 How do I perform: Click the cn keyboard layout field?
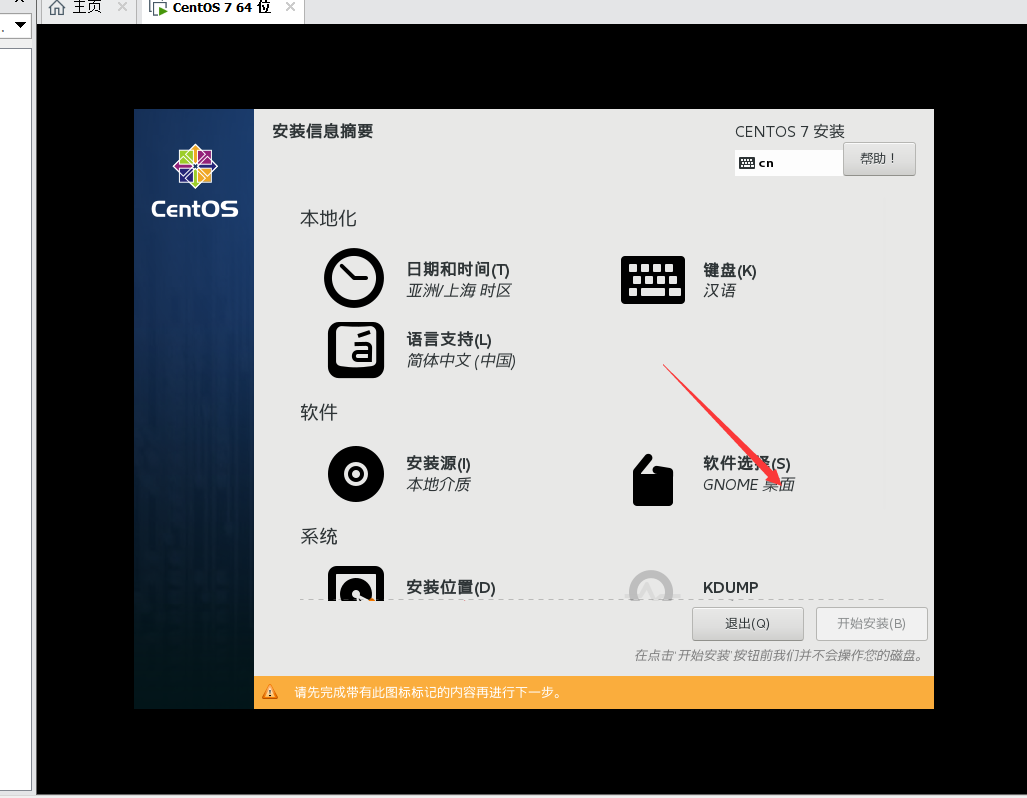[789, 163]
